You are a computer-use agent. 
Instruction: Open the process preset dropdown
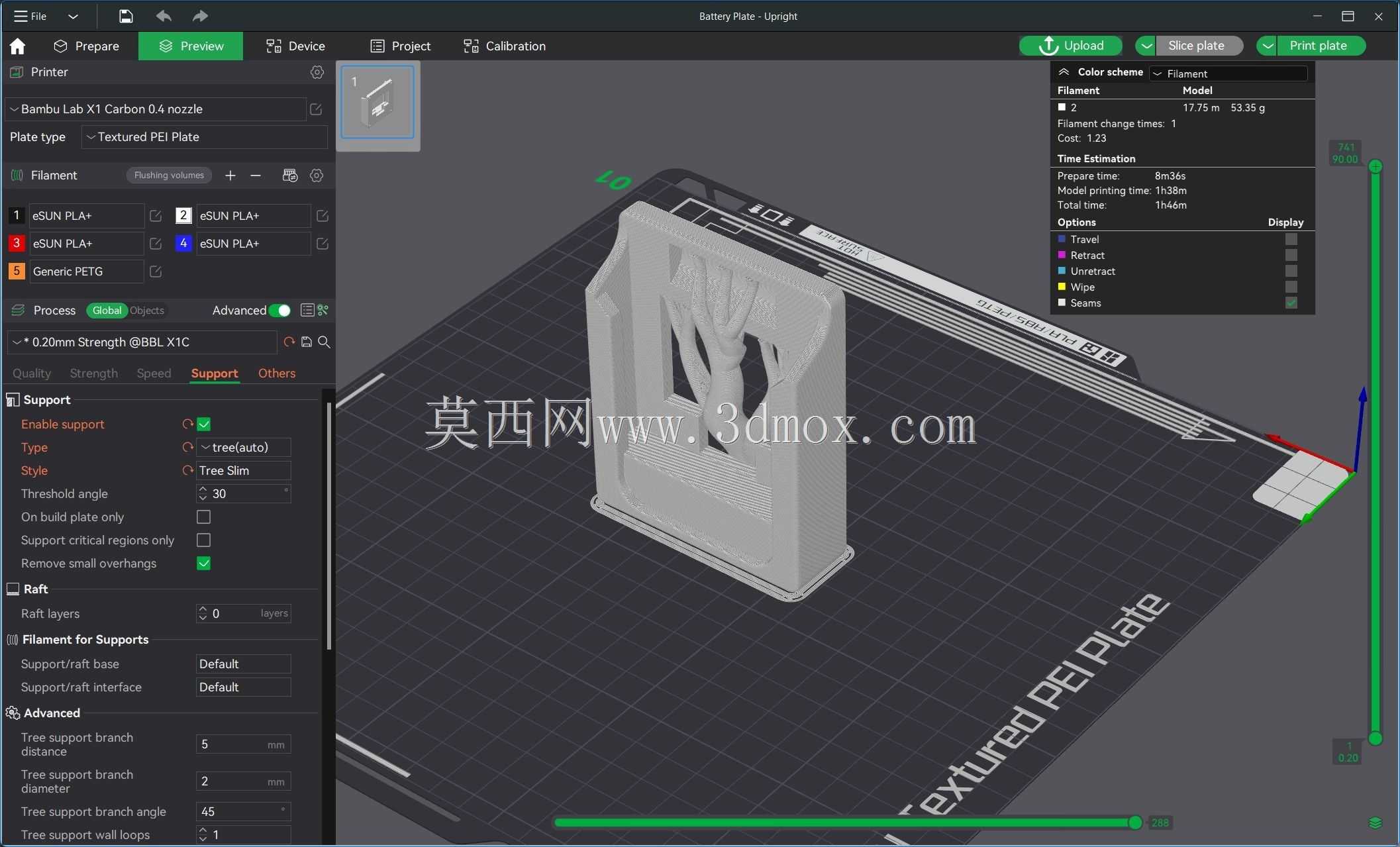tap(142, 342)
